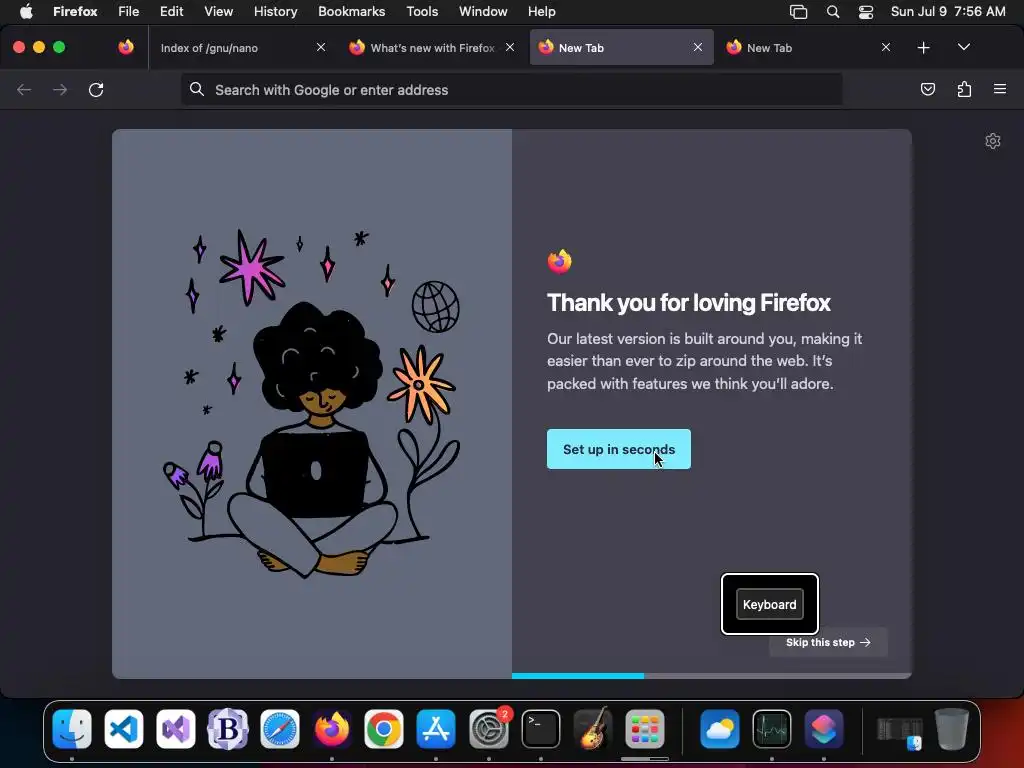Open the App Store from the Dock
The width and height of the screenshot is (1024, 768).
pos(436,729)
